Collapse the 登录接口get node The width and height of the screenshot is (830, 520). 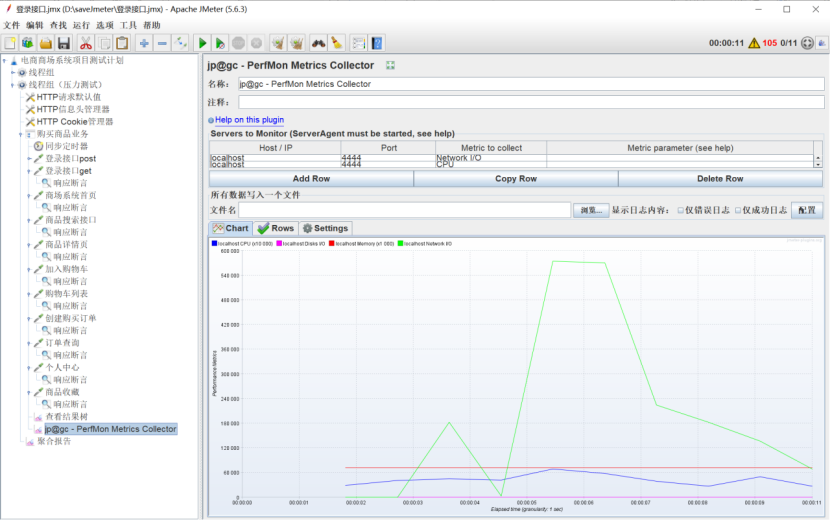(x=29, y=171)
